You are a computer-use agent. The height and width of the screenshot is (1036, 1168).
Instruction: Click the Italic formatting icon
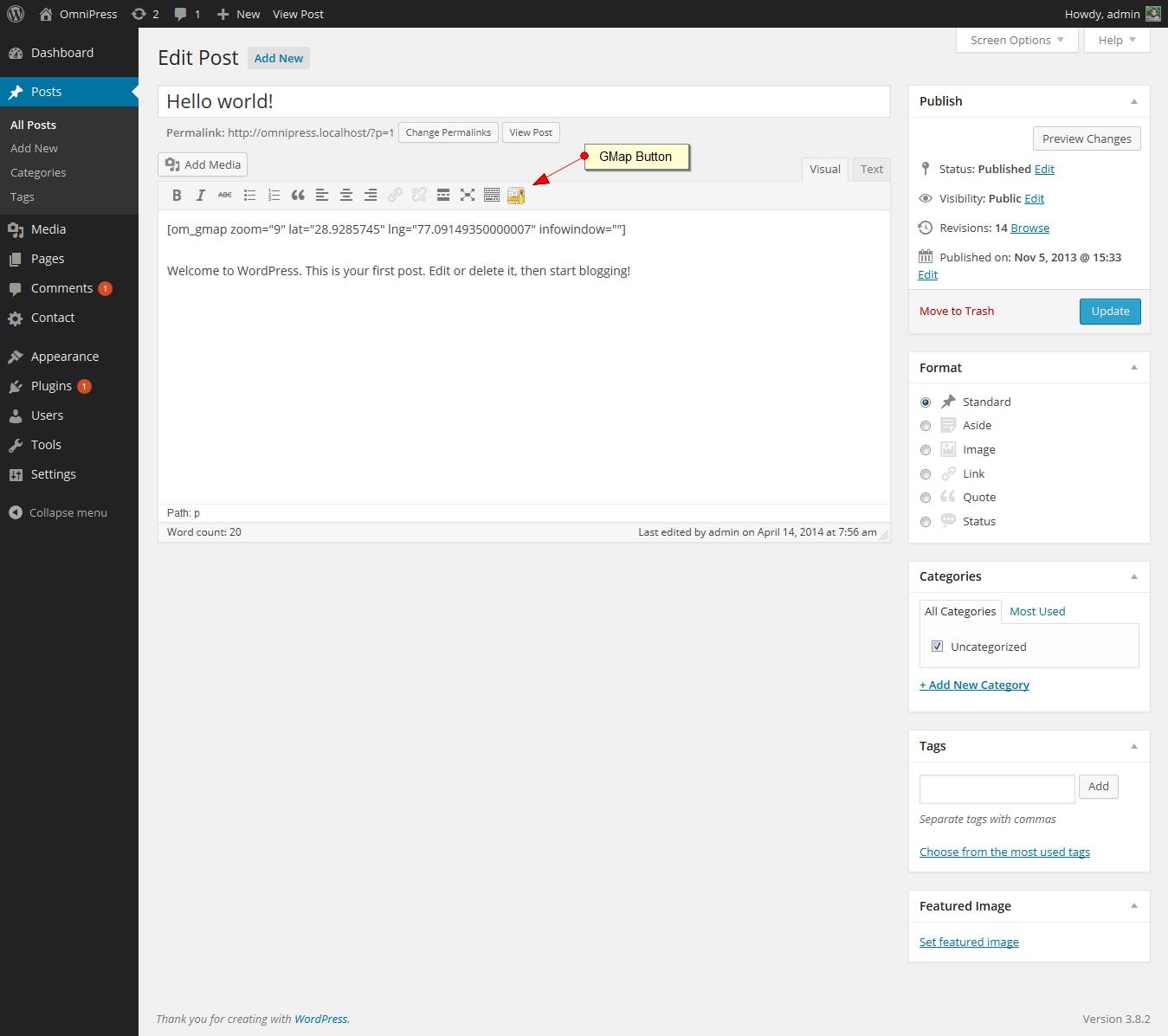(x=201, y=196)
